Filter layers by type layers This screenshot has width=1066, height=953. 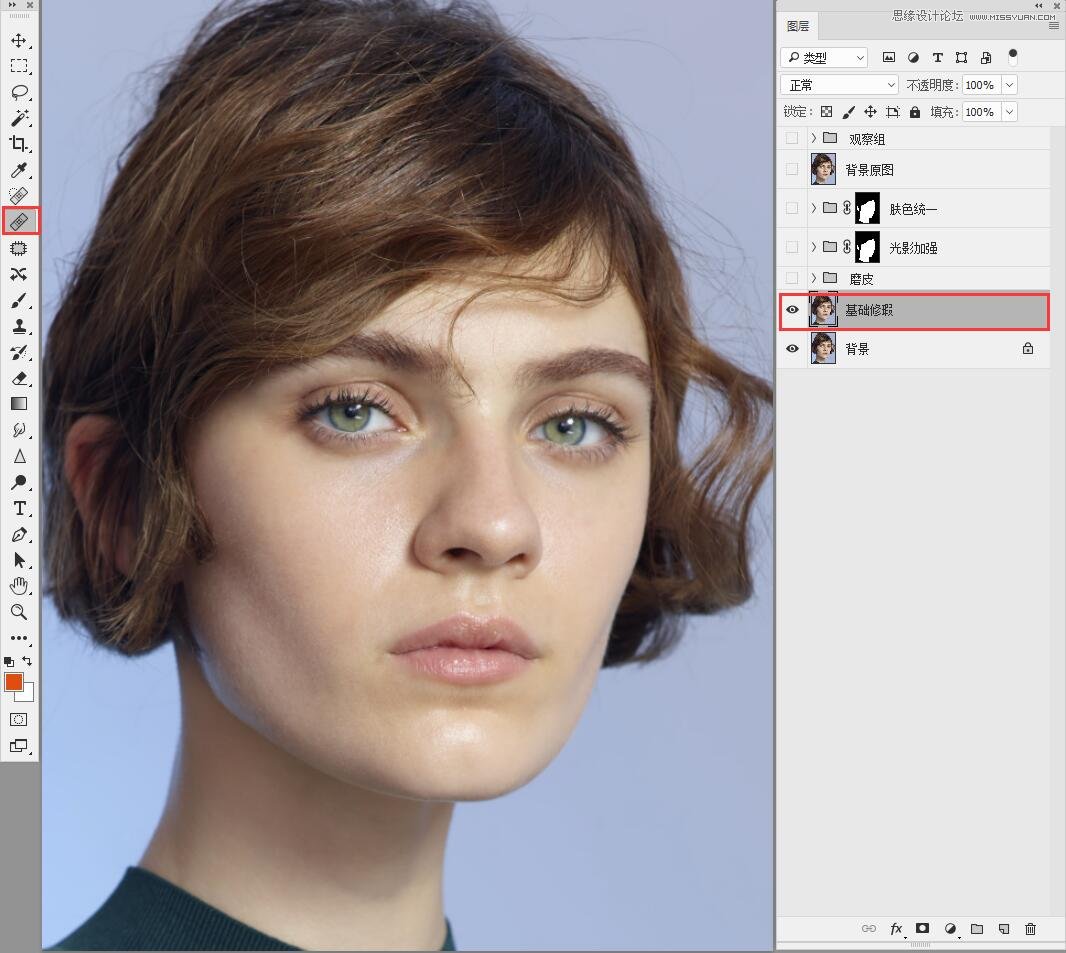click(x=938, y=58)
